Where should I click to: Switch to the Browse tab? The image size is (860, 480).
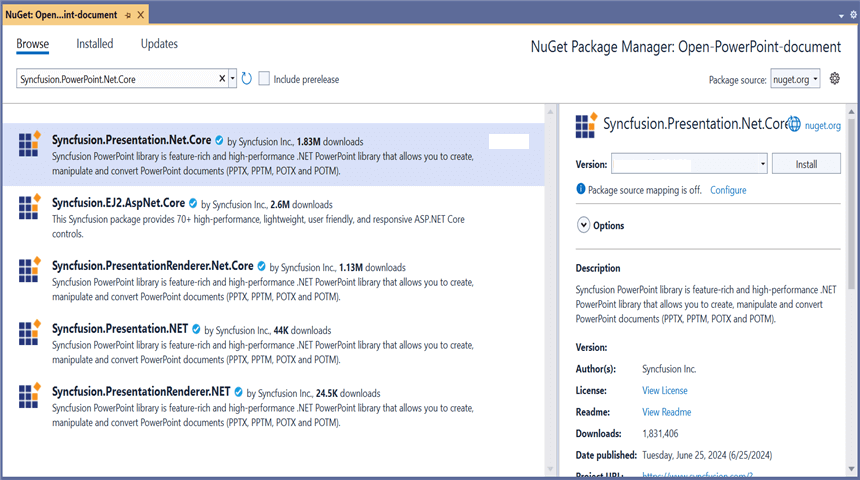click(x=32, y=44)
